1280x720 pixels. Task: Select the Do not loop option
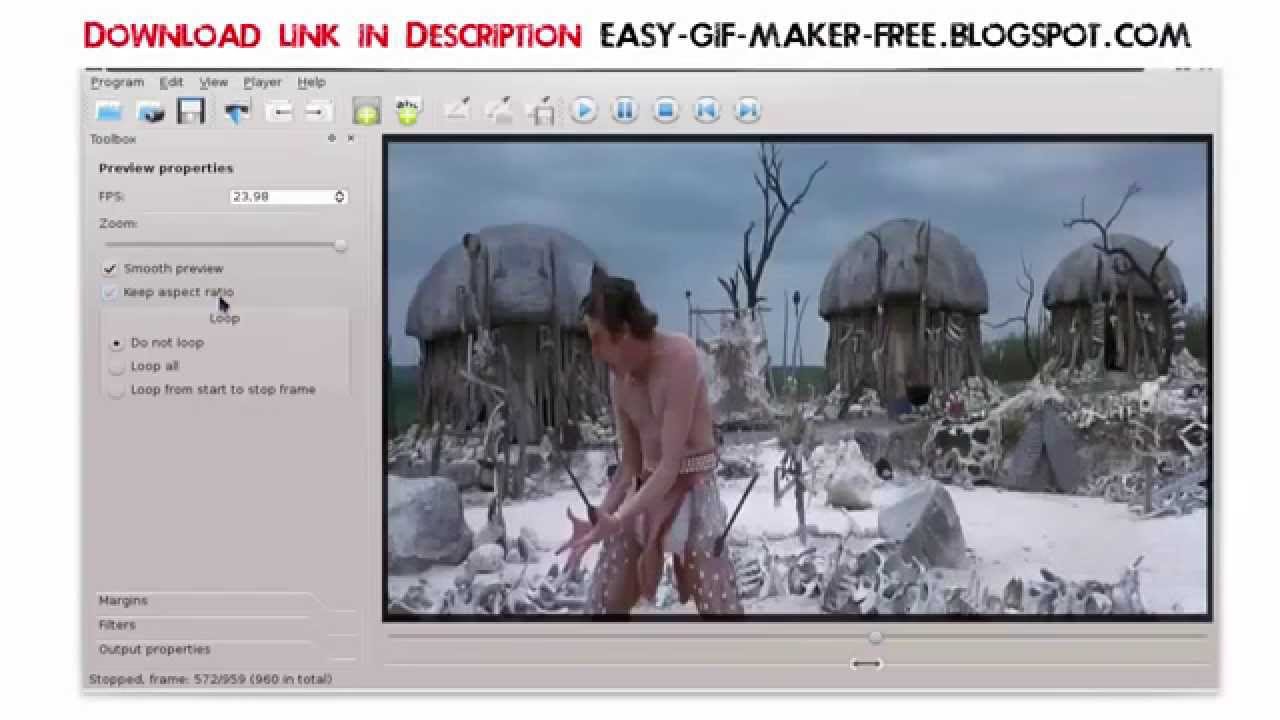click(x=117, y=343)
